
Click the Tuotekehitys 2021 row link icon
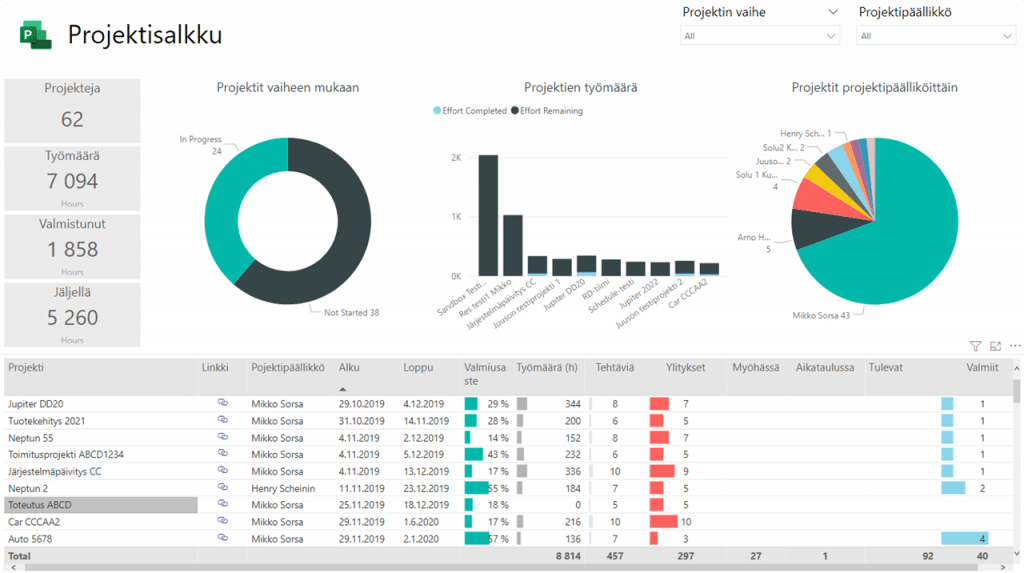223,420
